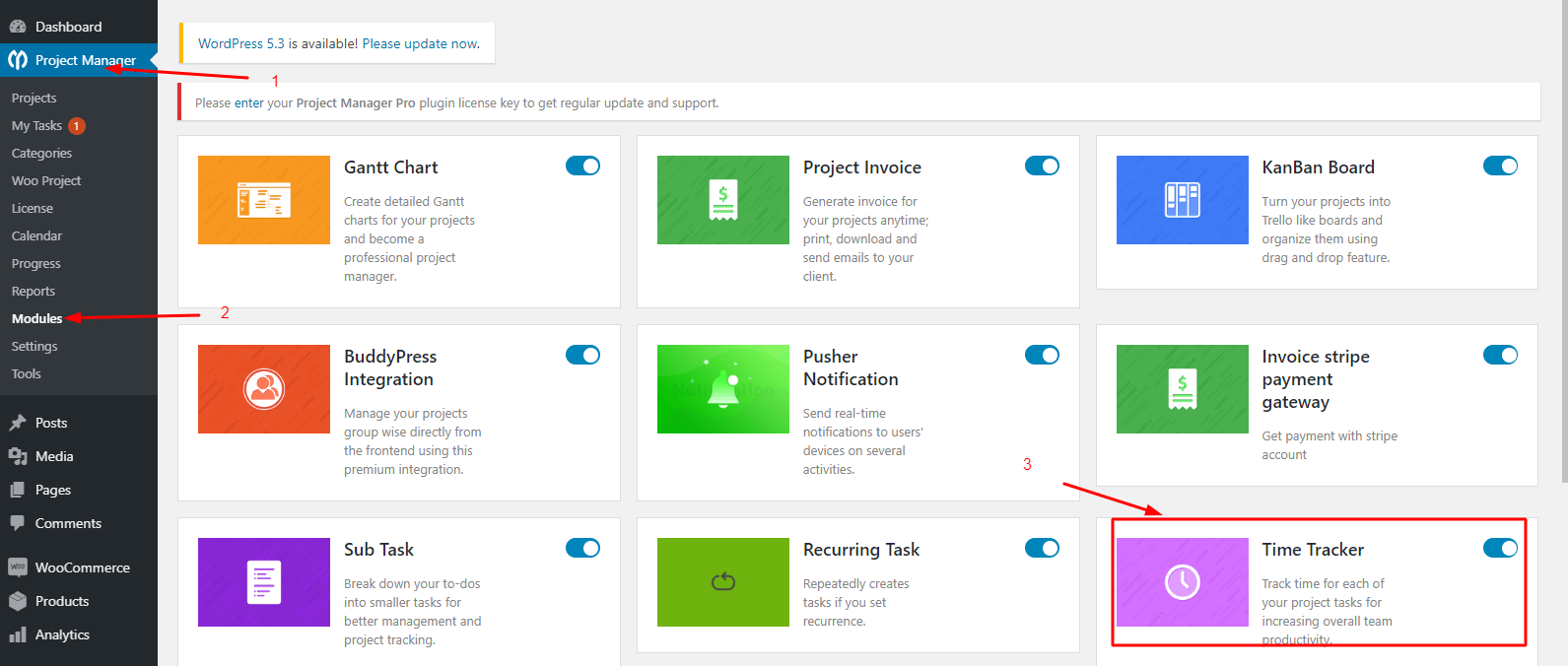Click the Recurring Task title text
This screenshot has width=1568, height=666.
(861, 550)
